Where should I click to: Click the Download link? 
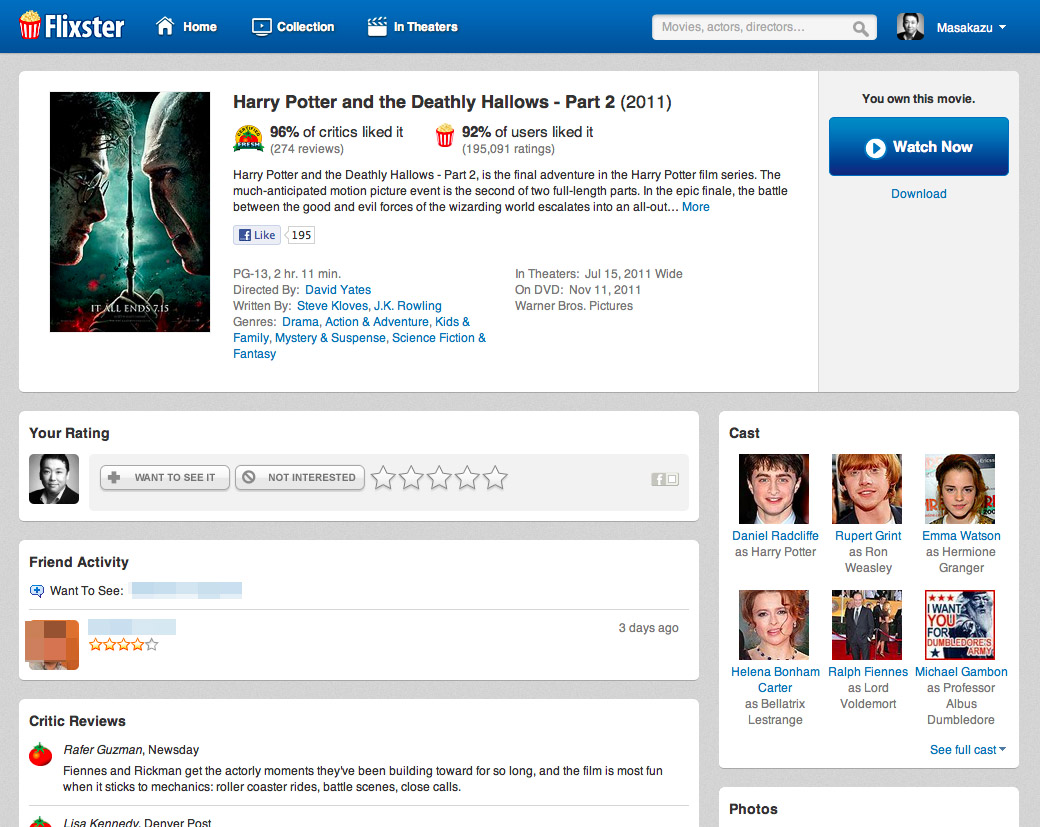pos(919,194)
